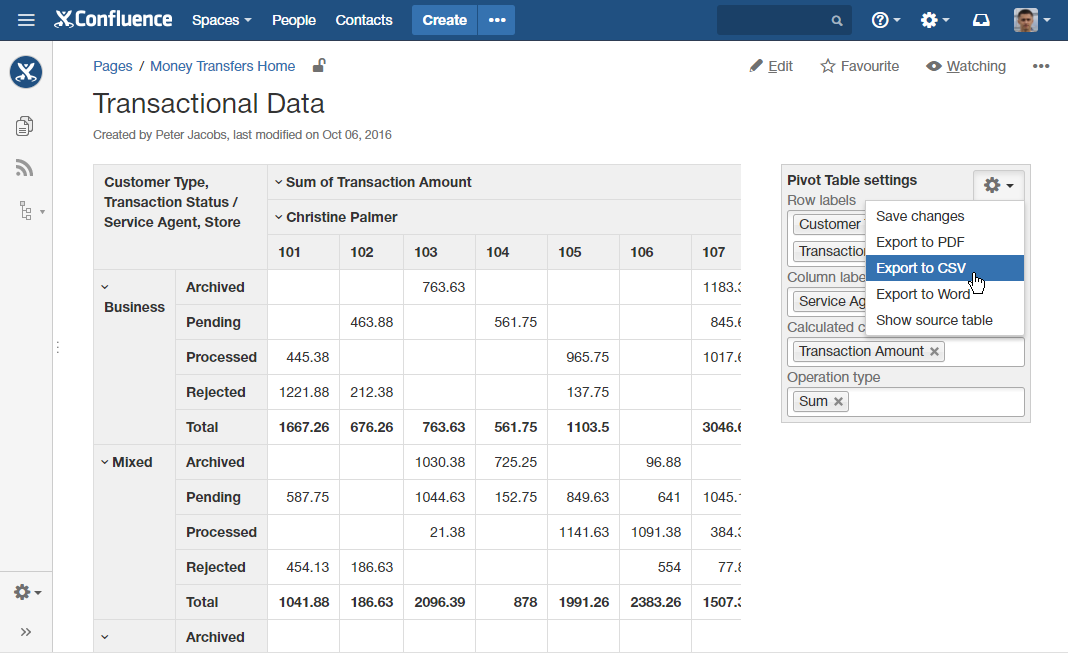Select Export to PDF option
The height and width of the screenshot is (653, 1068).
pyautogui.click(x=920, y=242)
